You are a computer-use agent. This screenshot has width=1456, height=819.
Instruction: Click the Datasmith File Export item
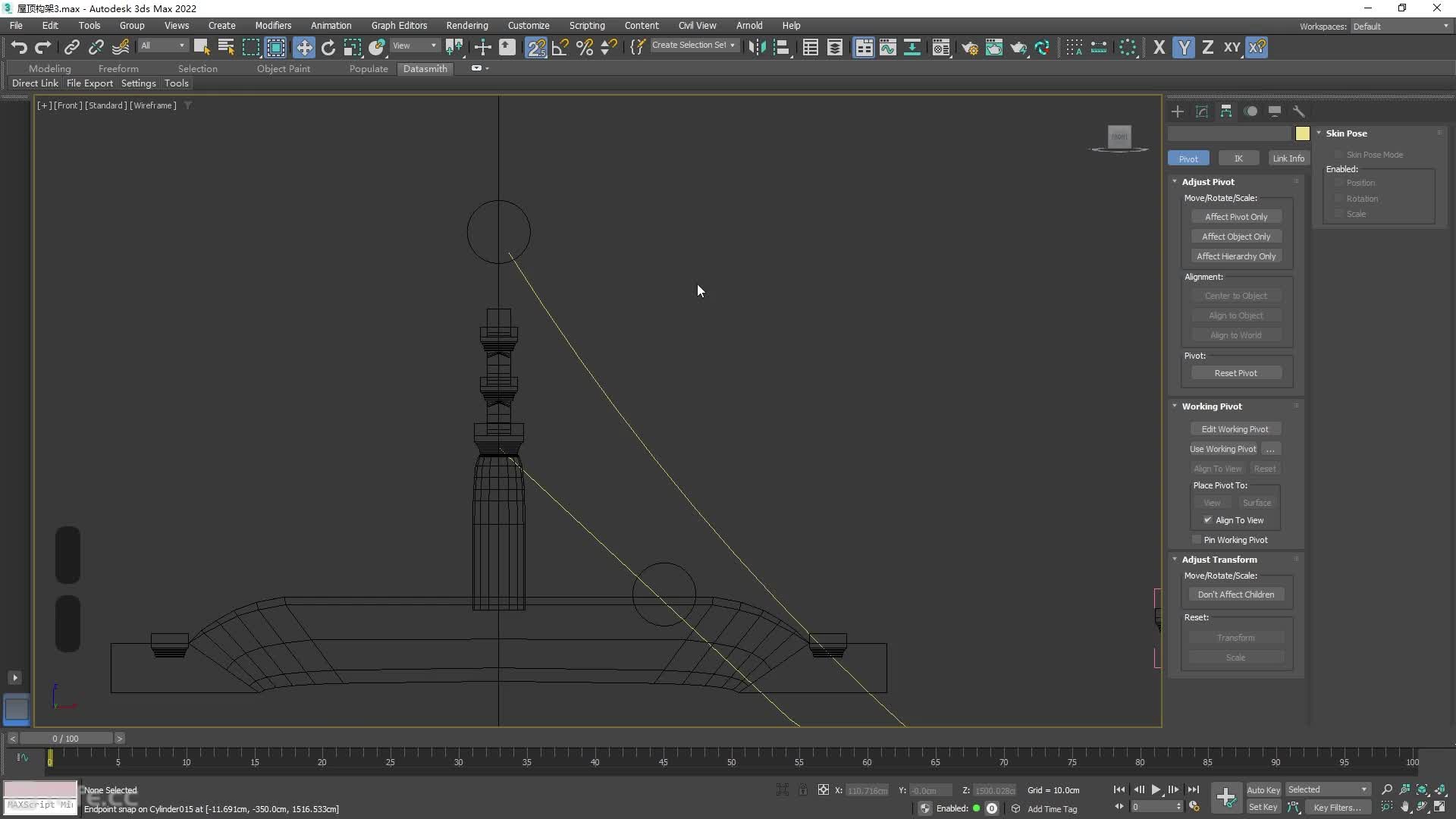(x=89, y=83)
